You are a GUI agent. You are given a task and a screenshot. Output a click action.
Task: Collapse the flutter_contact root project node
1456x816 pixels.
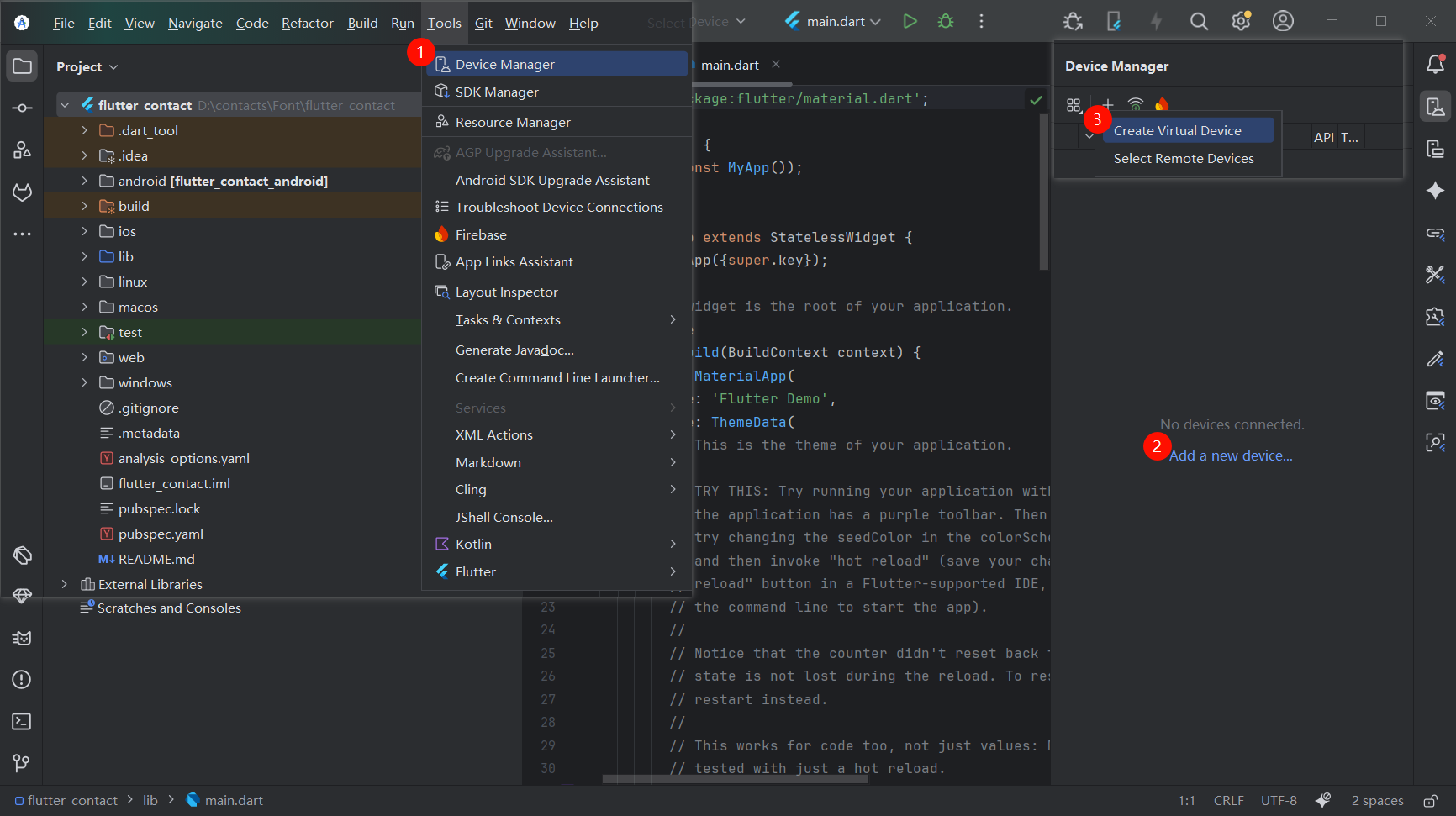pyautogui.click(x=65, y=105)
